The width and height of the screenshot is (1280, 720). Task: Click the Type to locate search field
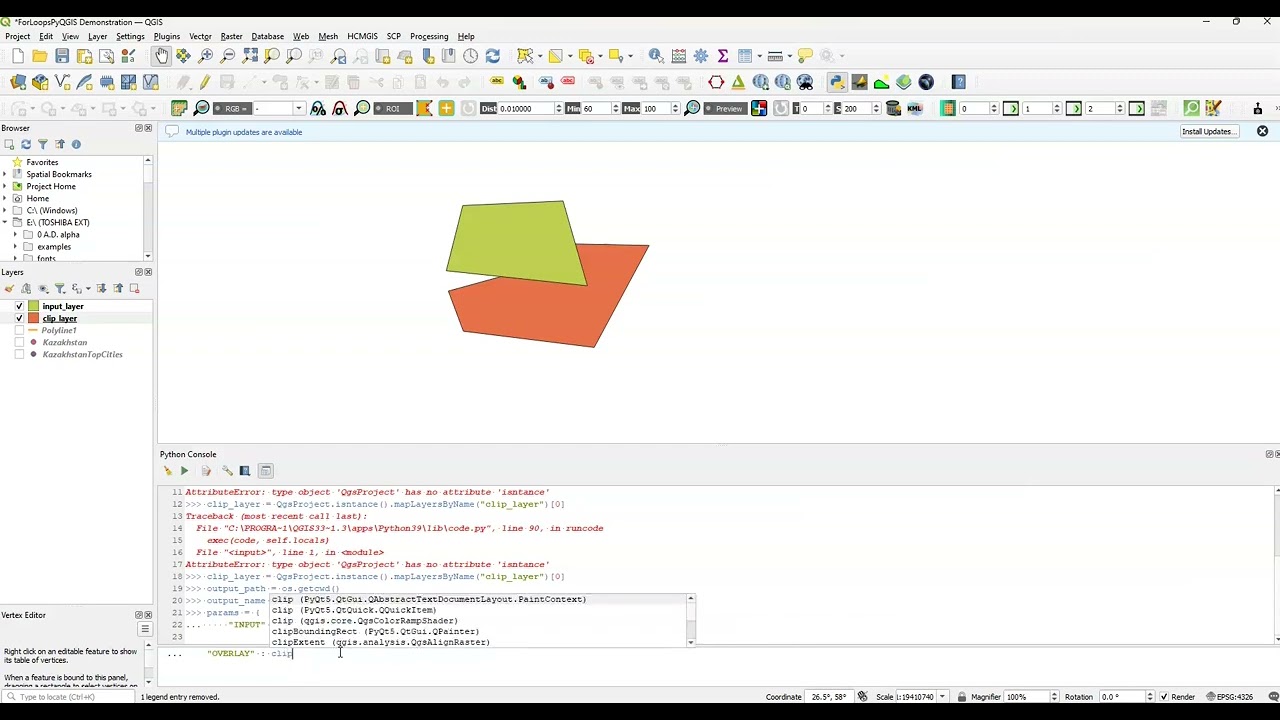pyautogui.click(x=70, y=697)
